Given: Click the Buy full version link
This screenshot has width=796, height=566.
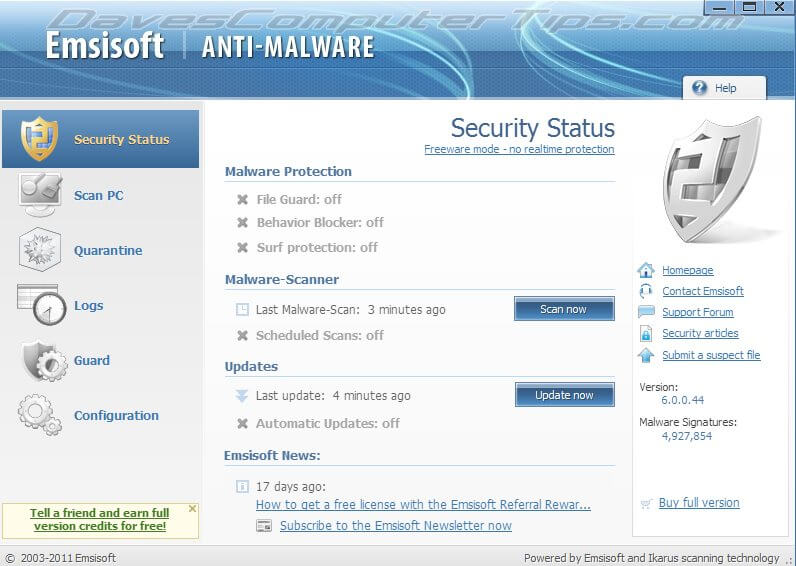Looking at the screenshot, I should coord(699,503).
